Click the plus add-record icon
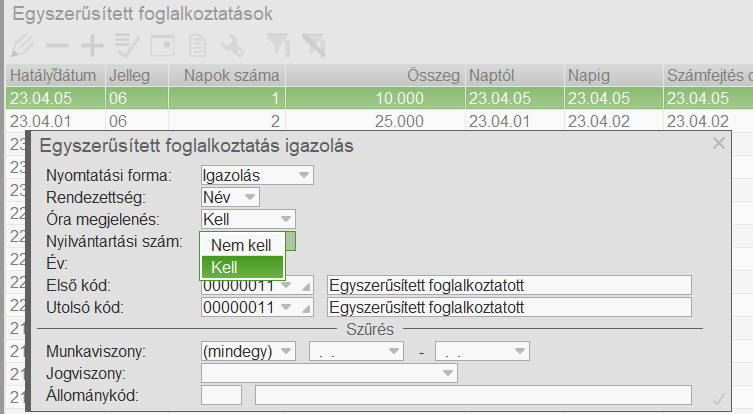Screen dimensions: 753x414 click(x=92, y=45)
